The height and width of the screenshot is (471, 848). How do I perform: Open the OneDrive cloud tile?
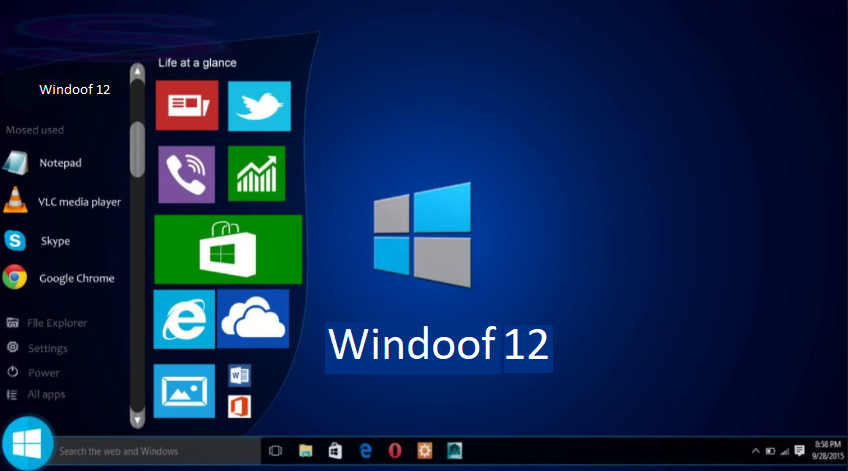tap(253, 319)
